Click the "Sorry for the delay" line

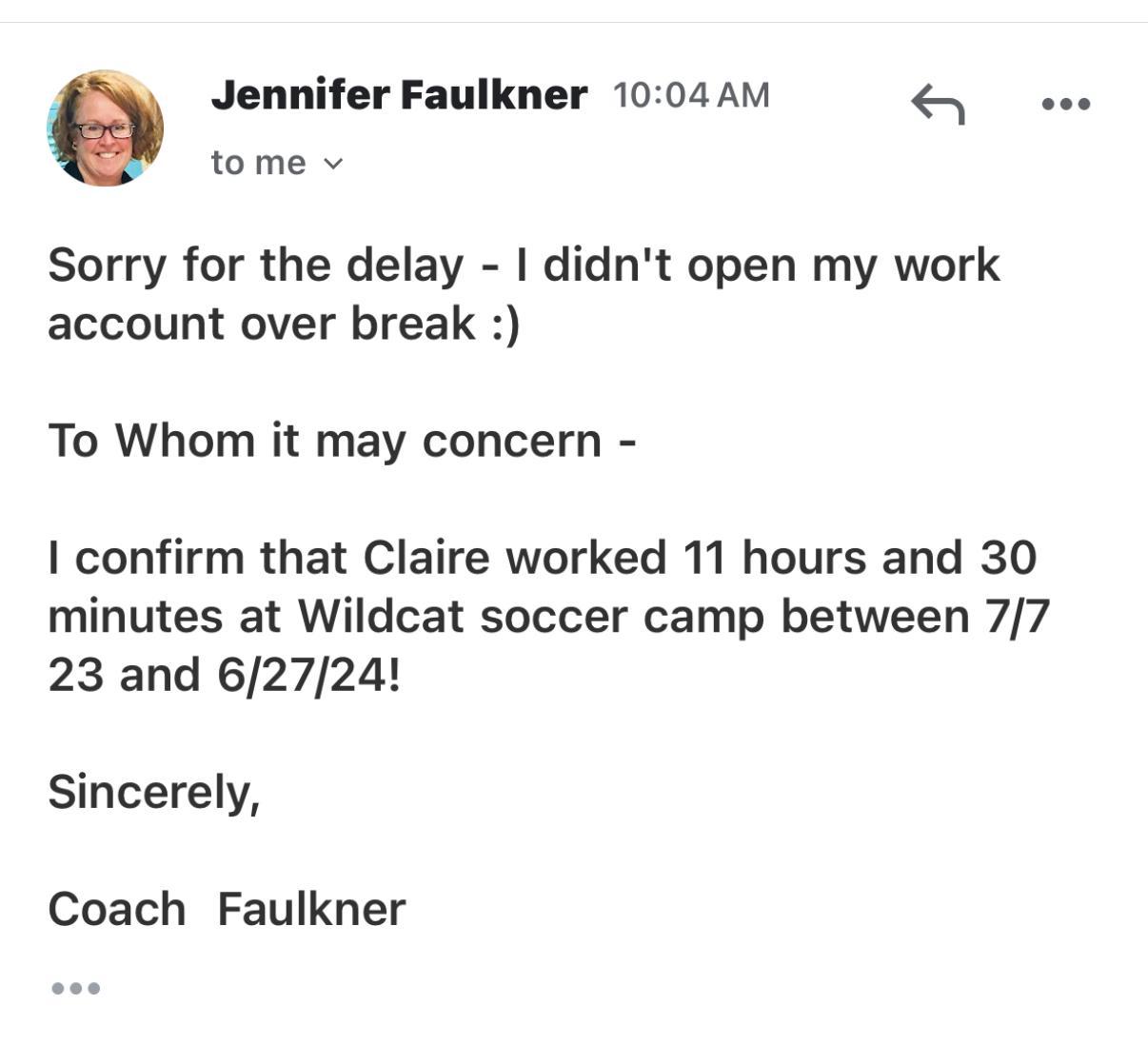point(255,265)
